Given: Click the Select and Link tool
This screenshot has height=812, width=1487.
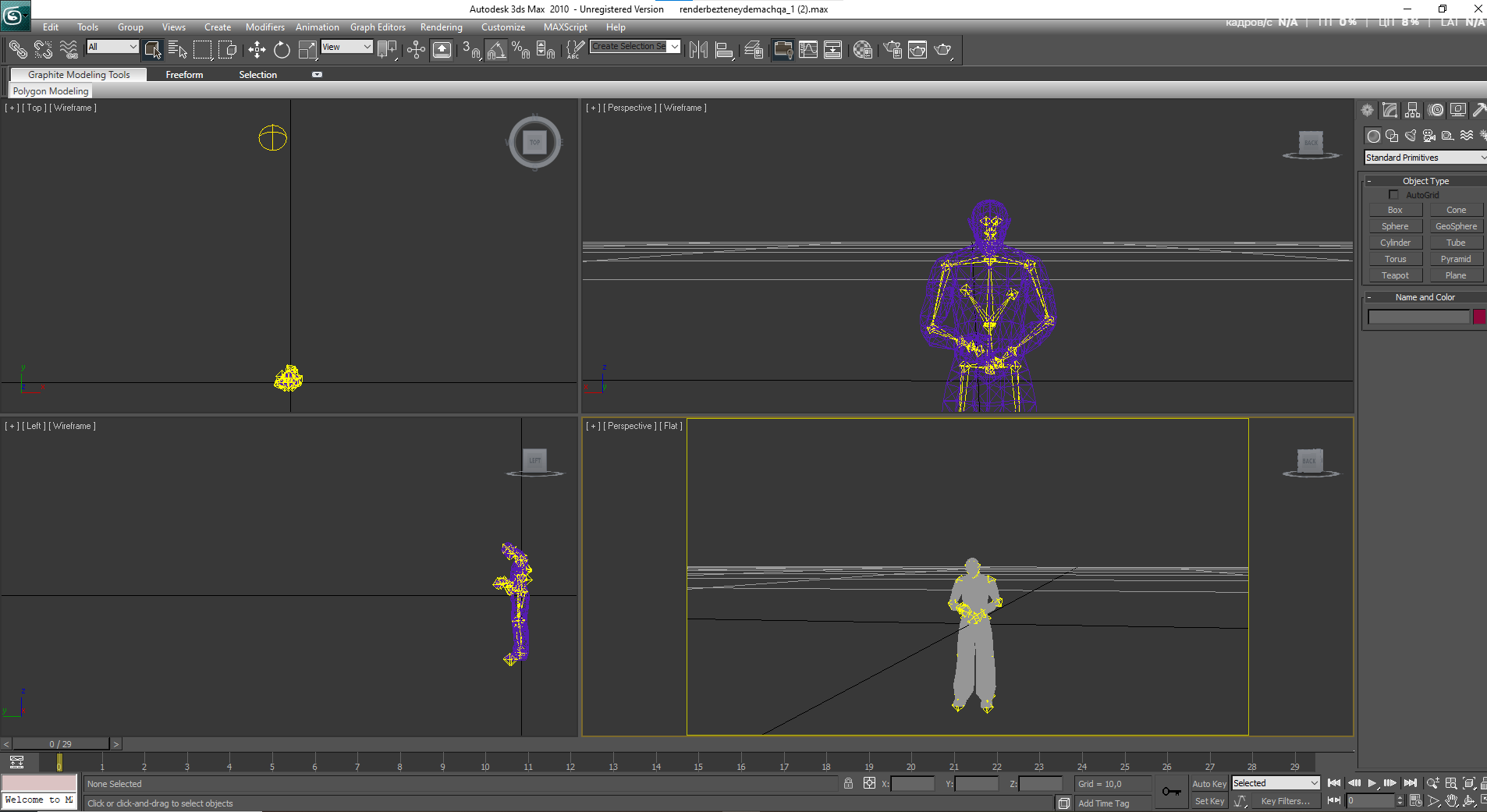Looking at the screenshot, I should 17,50.
